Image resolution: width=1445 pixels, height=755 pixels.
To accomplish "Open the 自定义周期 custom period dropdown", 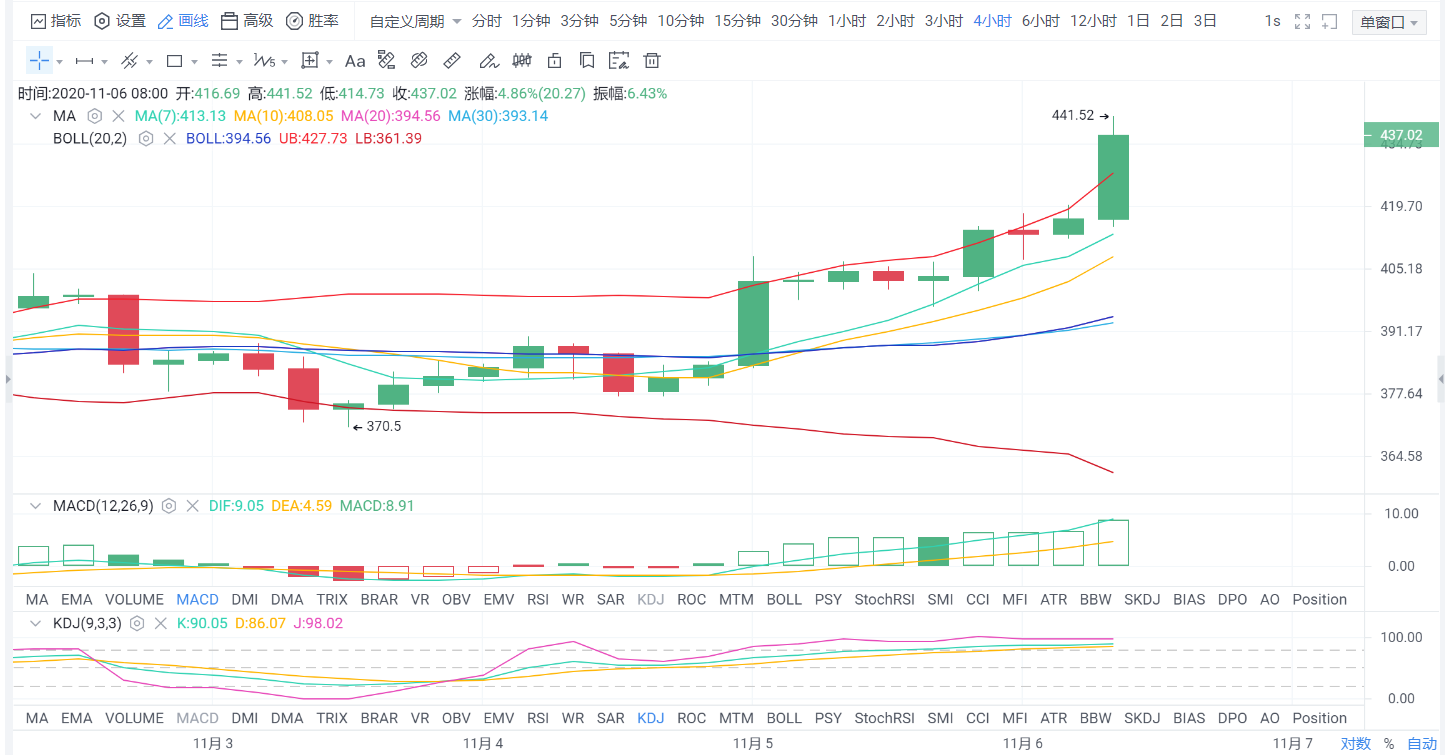I will click(x=415, y=21).
